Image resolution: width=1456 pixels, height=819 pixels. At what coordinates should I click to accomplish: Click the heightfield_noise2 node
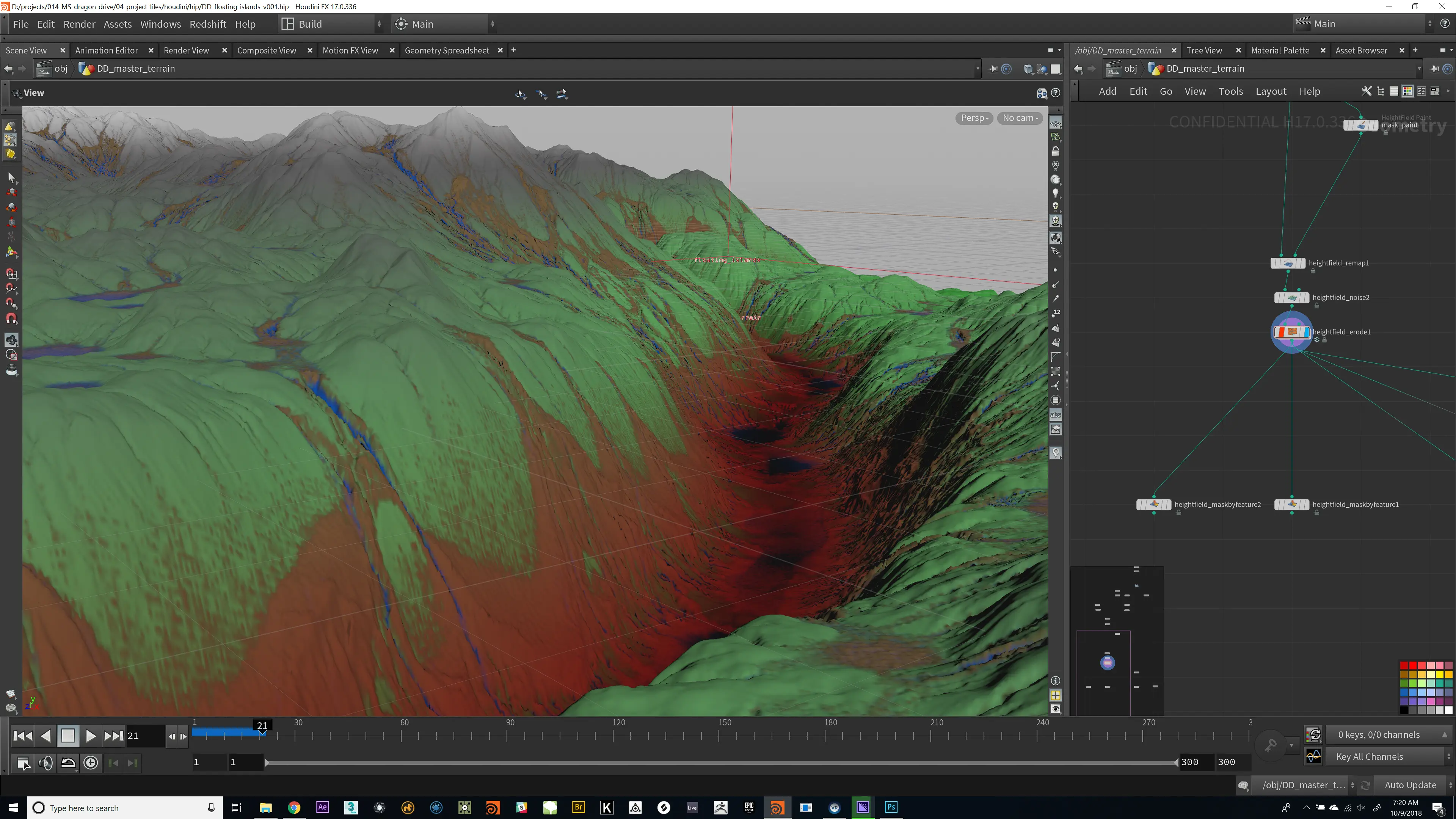click(x=1291, y=297)
